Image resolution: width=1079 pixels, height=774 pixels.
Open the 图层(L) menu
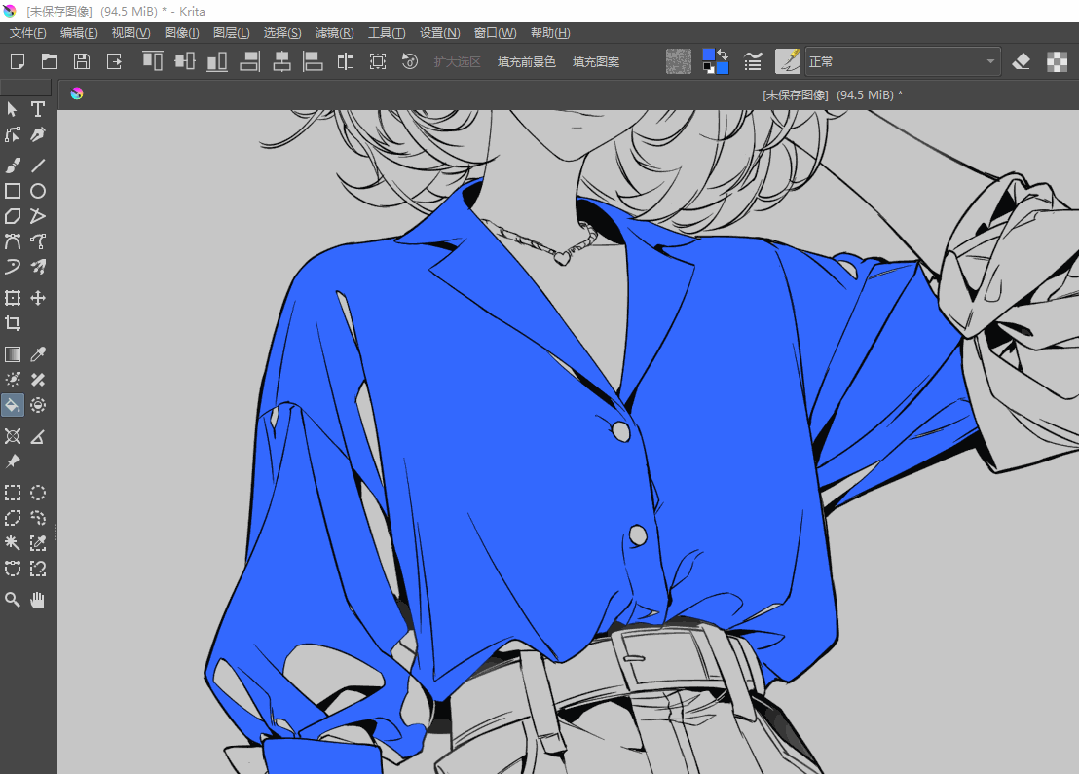click(x=231, y=33)
